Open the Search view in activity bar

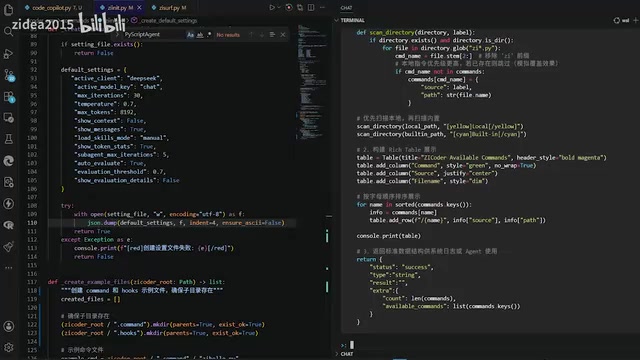[x=8, y=31]
